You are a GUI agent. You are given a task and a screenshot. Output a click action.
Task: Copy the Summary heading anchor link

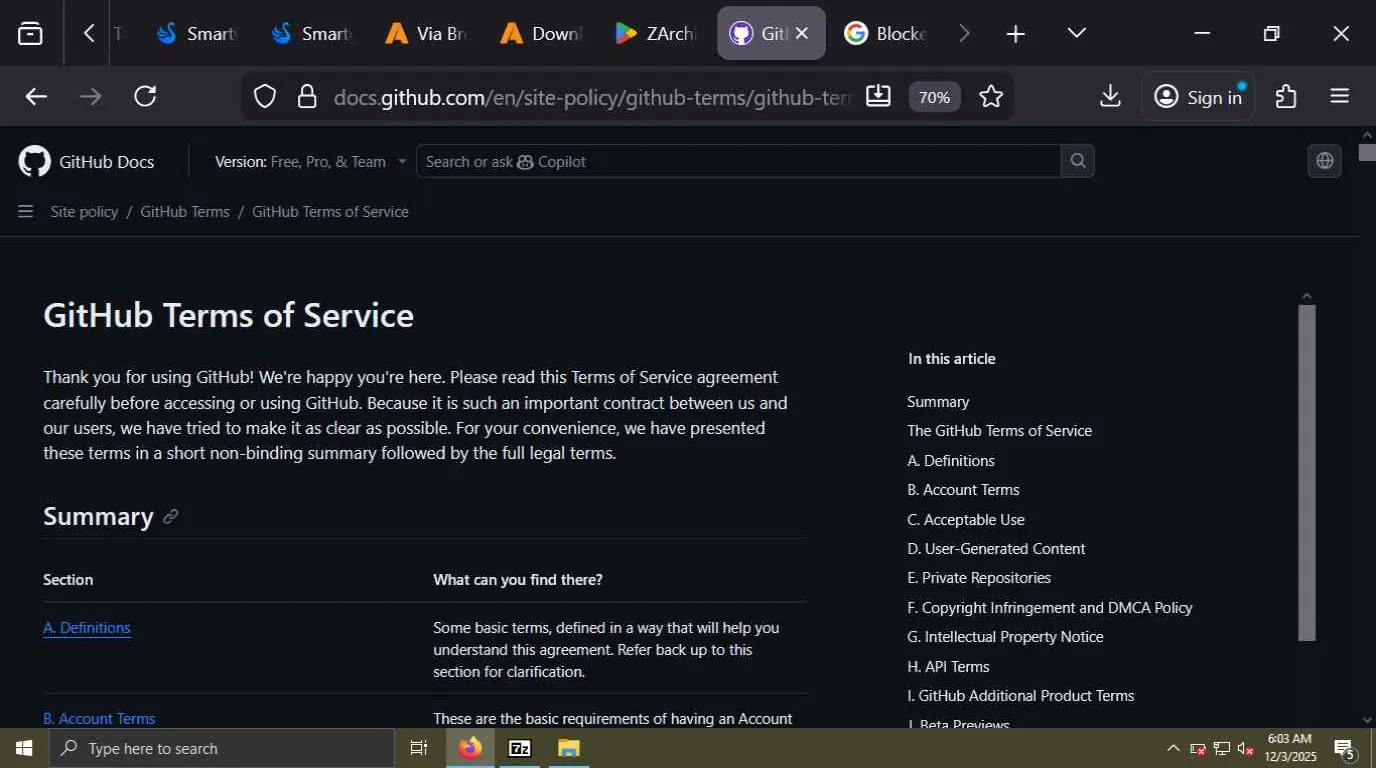[x=170, y=517]
